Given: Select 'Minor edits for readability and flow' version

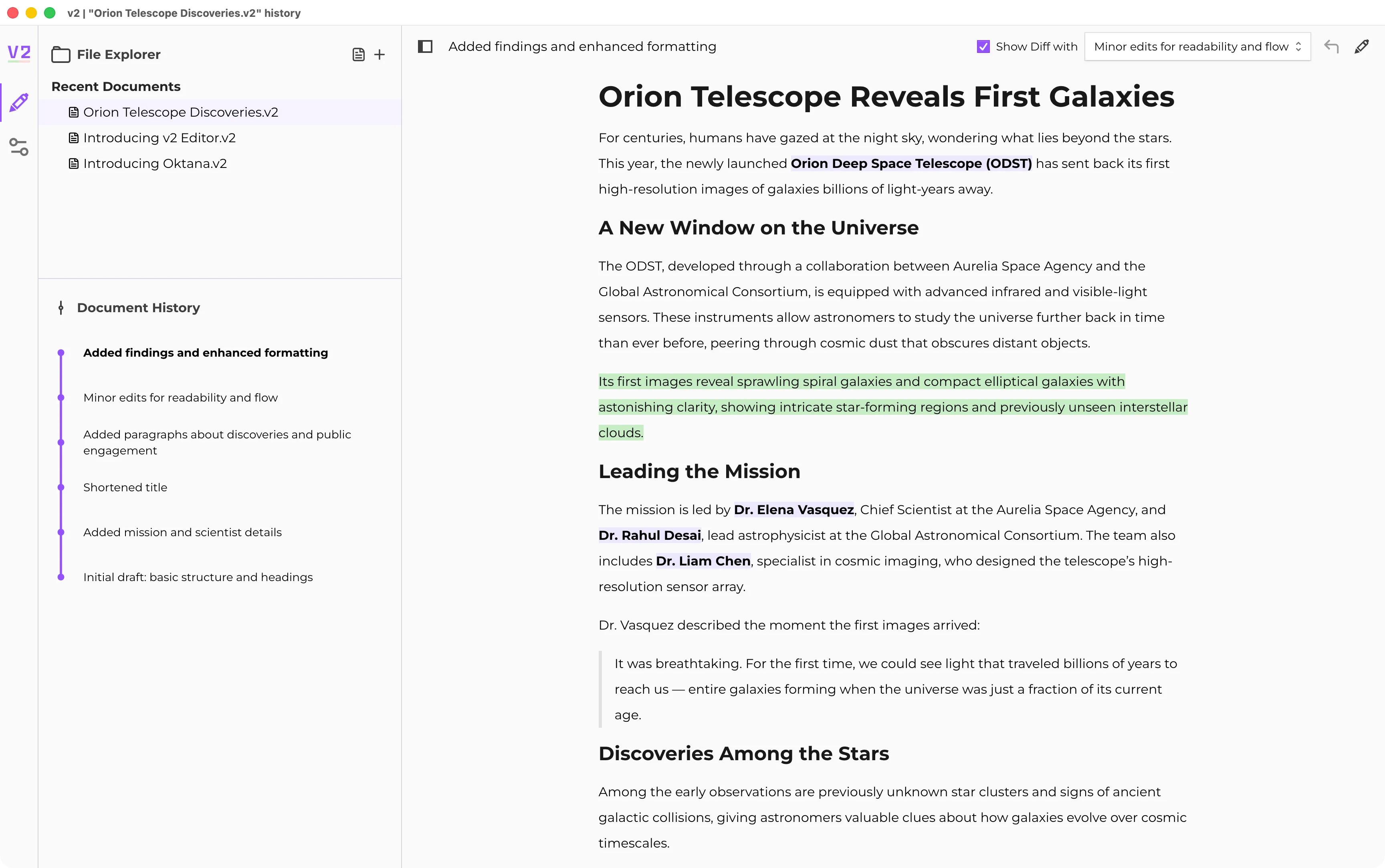Looking at the screenshot, I should click(x=180, y=397).
